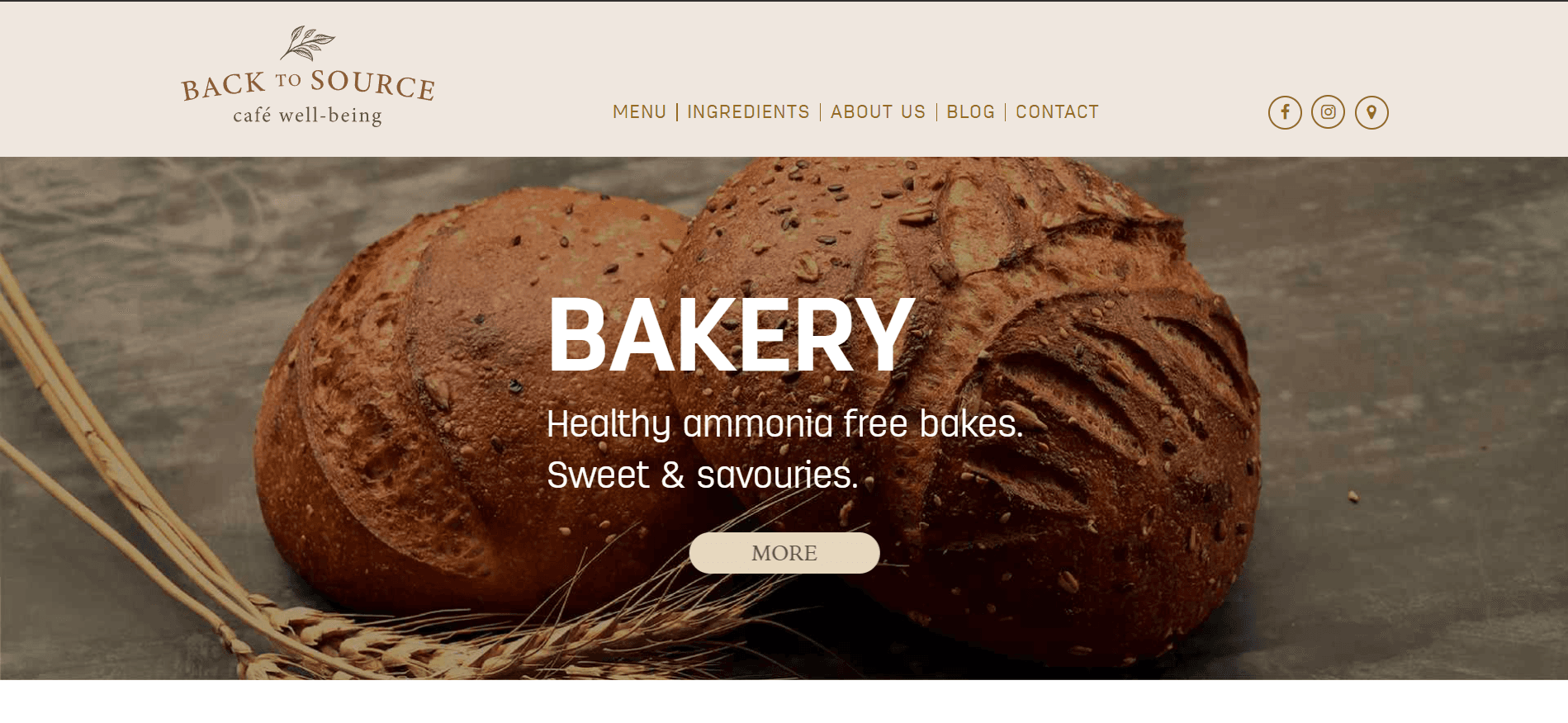Go to the INGREDIENTS page

point(748,112)
